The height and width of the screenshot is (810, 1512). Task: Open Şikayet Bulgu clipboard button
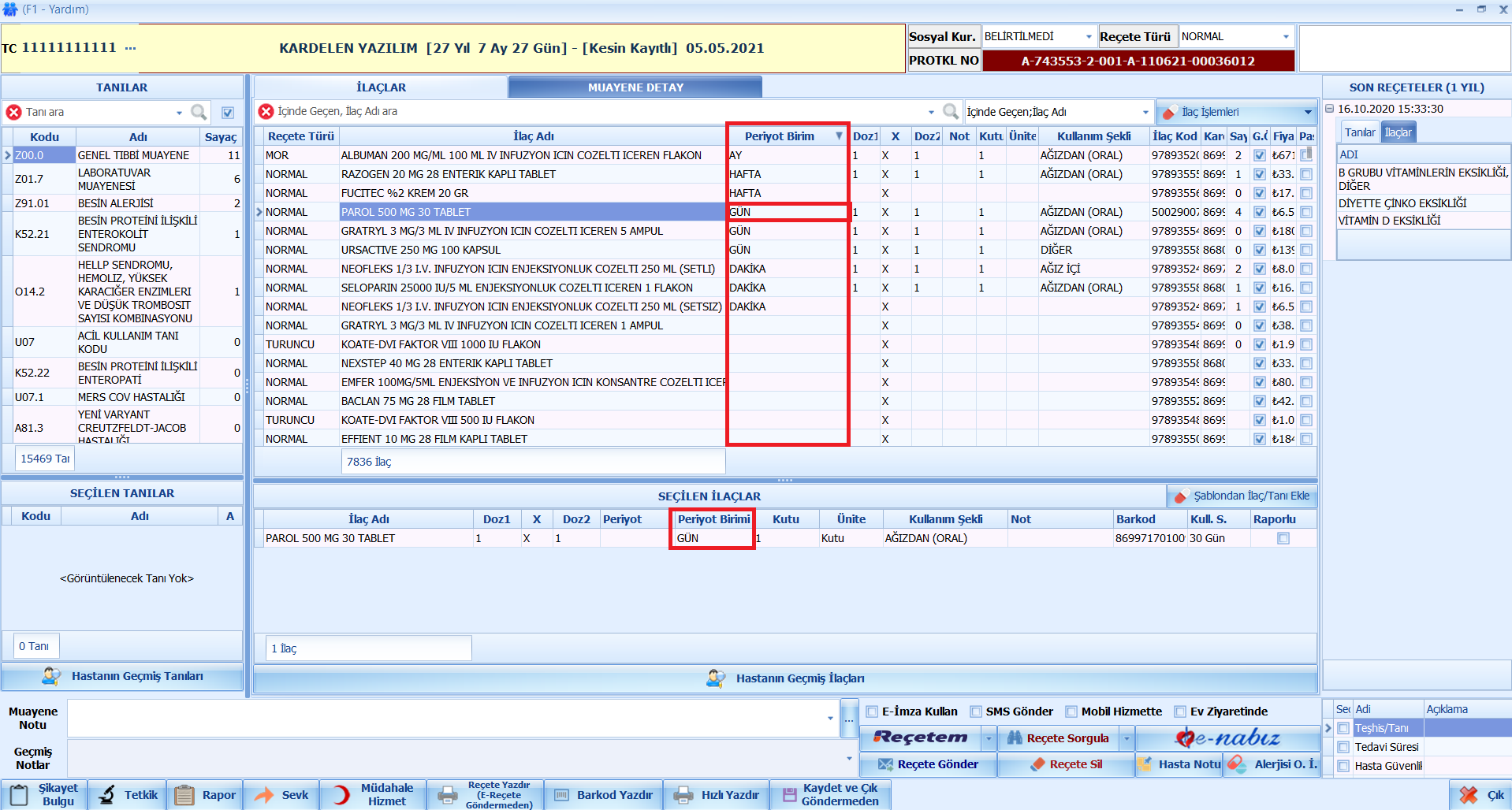[x=44, y=795]
